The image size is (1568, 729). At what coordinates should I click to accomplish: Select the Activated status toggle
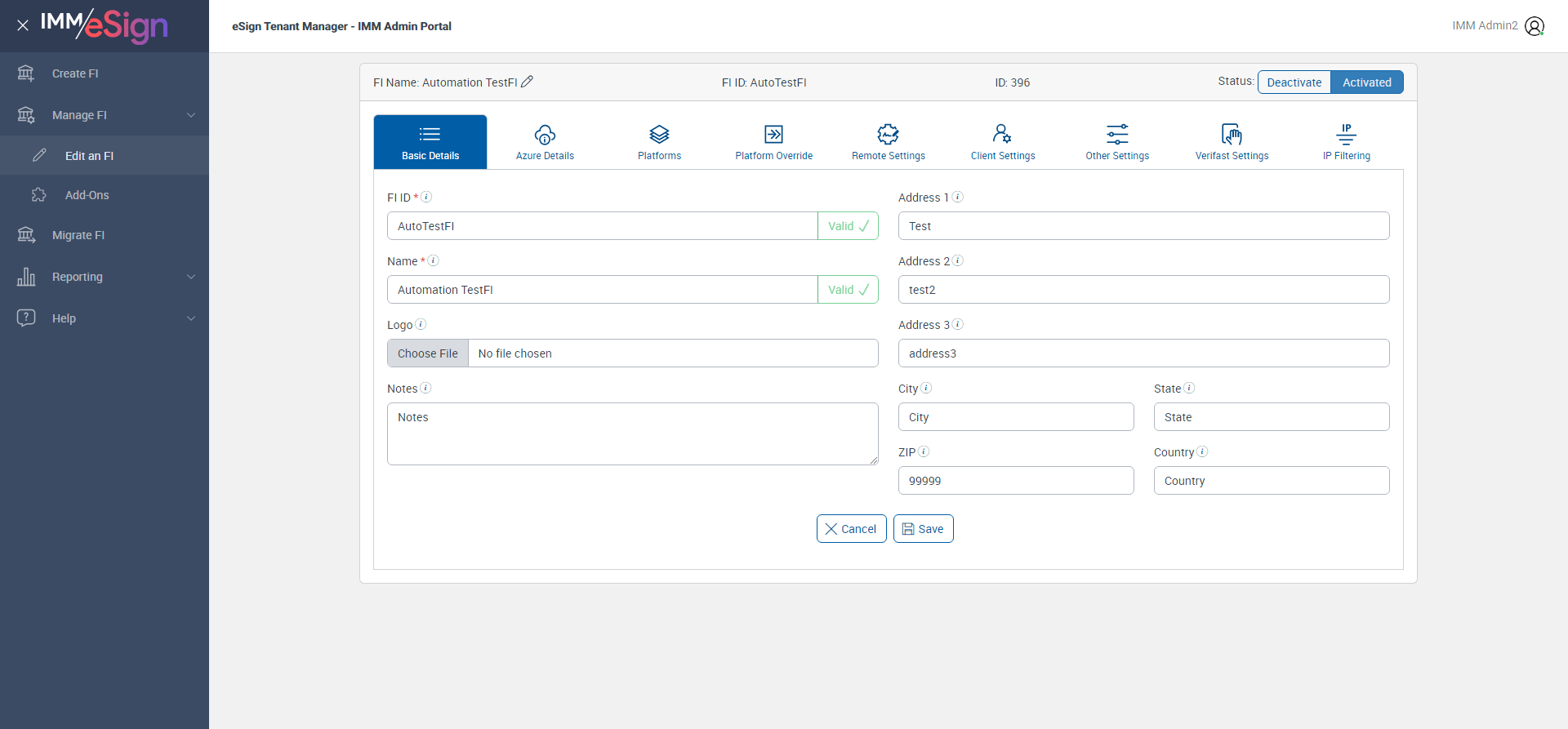pos(1367,82)
